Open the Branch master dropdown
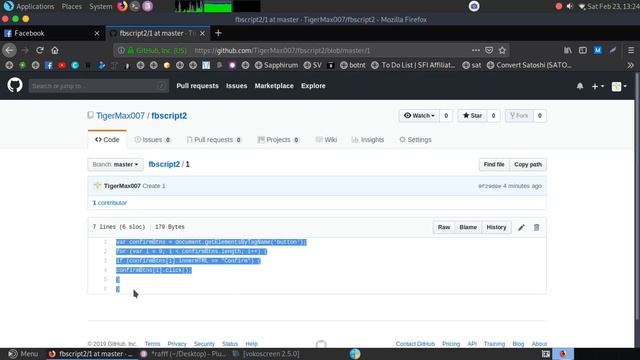This screenshot has width=640, height=360. [x=116, y=164]
